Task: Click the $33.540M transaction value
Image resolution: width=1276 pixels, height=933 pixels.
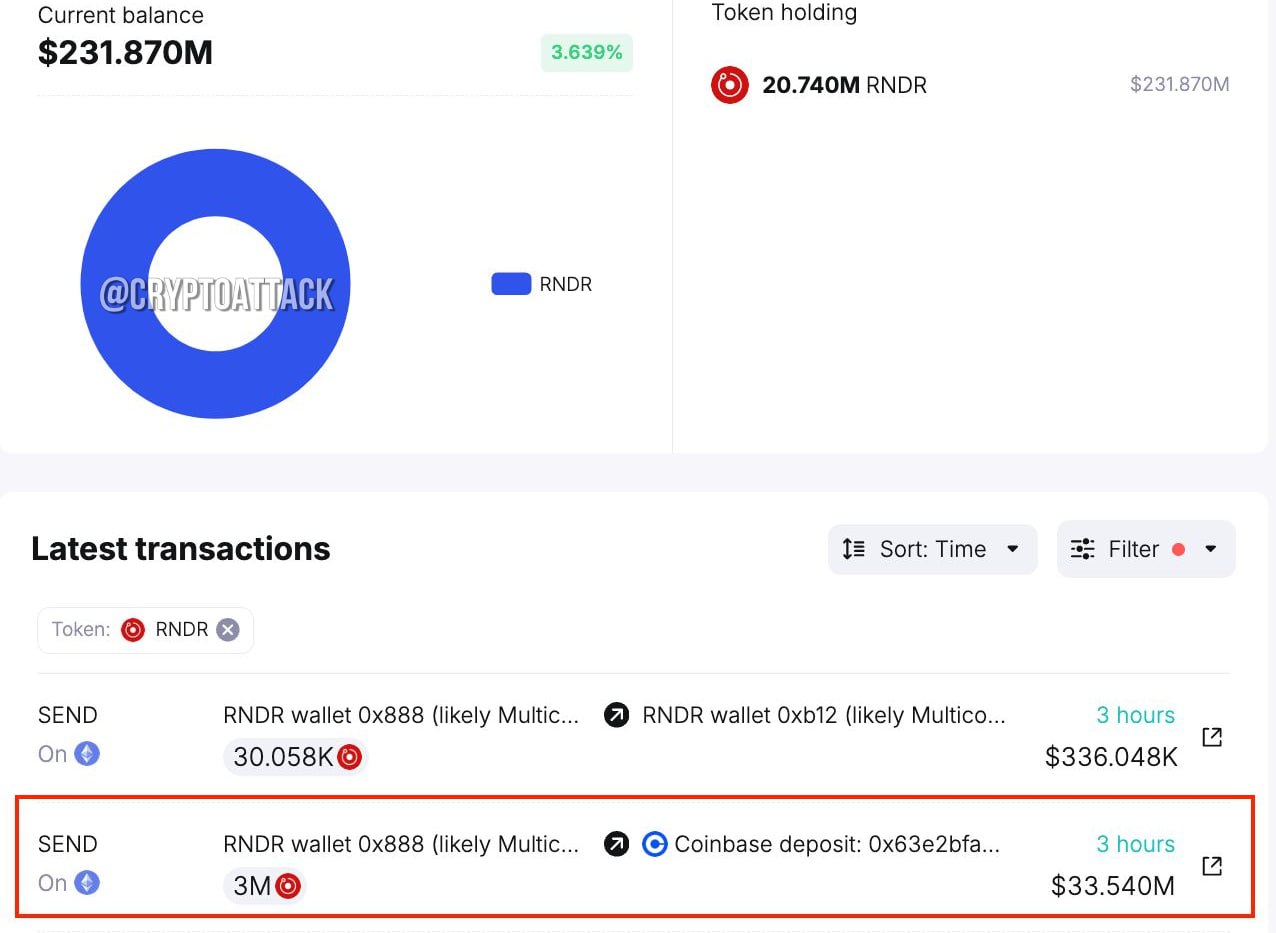Action: tap(1113, 886)
